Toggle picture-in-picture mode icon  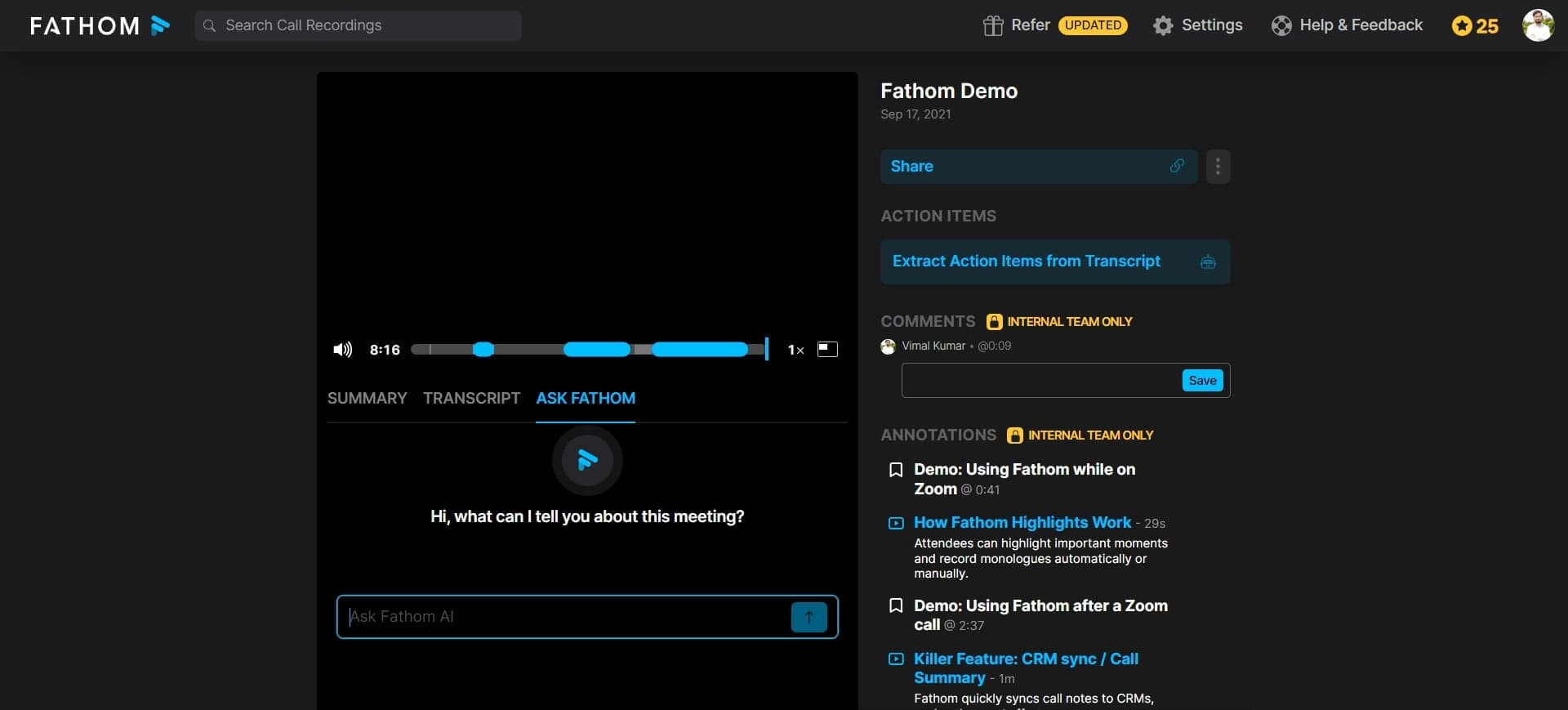click(x=827, y=349)
